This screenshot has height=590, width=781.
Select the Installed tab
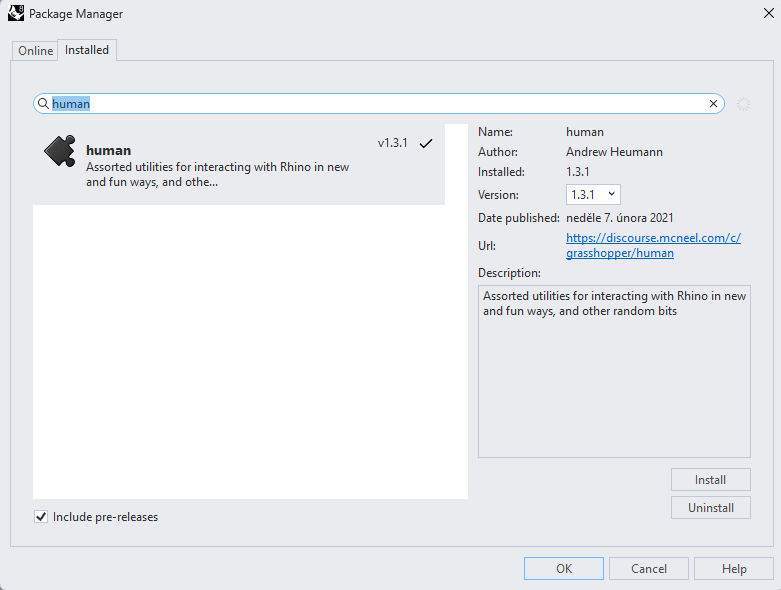click(x=87, y=50)
